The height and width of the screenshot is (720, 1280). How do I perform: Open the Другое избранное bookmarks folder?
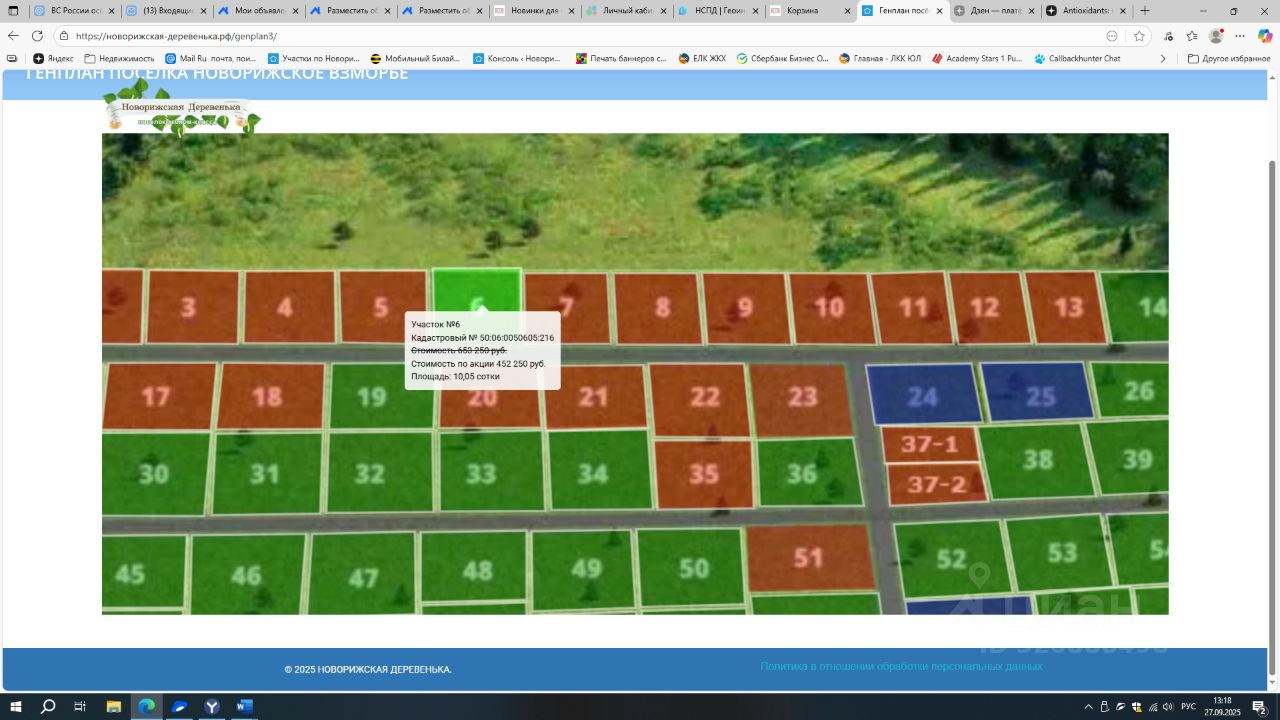[x=1228, y=59]
